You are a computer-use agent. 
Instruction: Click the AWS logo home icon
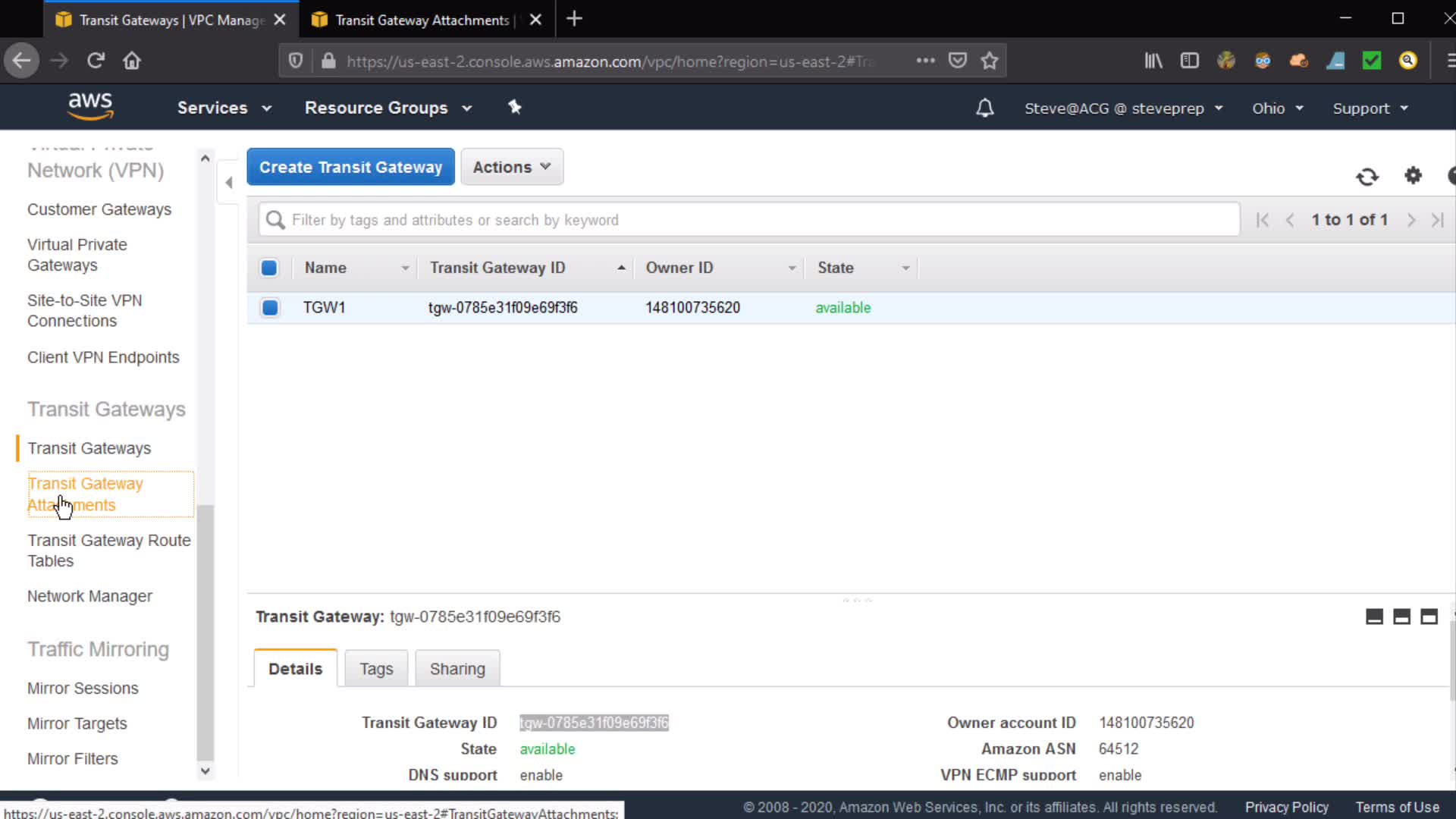click(x=90, y=107)
